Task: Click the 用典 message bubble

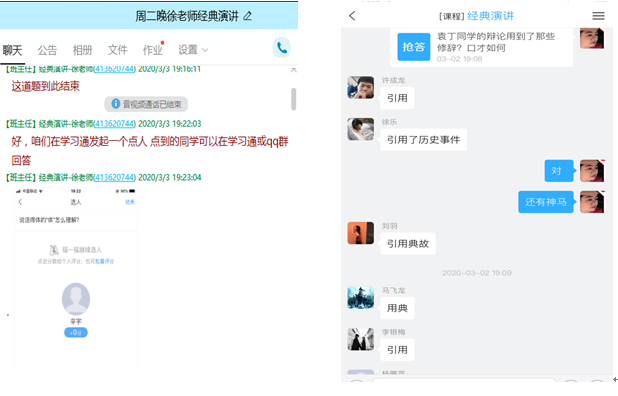Action: click(x=397, y=308)
